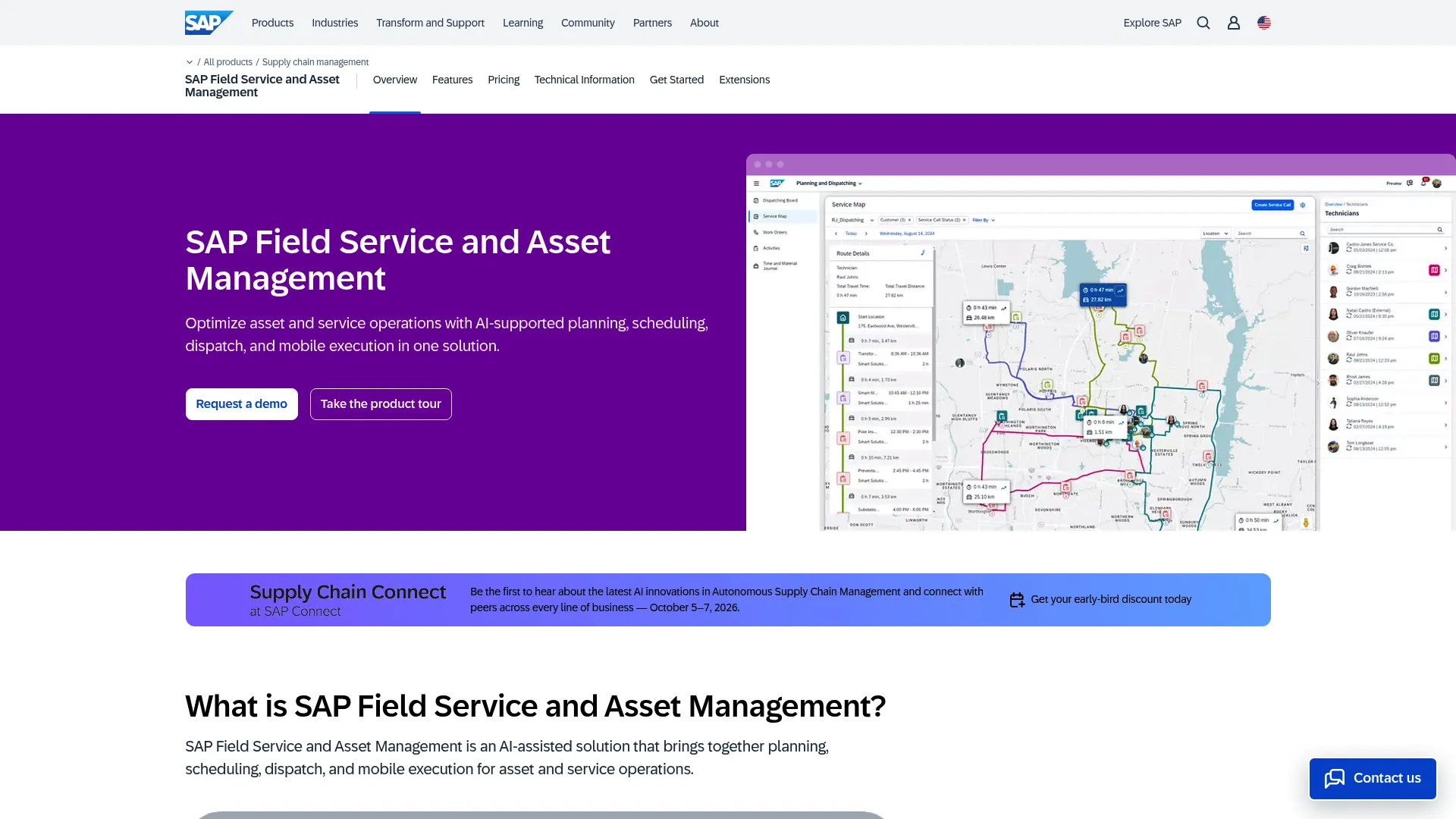Click Get your early-bird discount today
1456x819 pixels.
click(1110, 600)
